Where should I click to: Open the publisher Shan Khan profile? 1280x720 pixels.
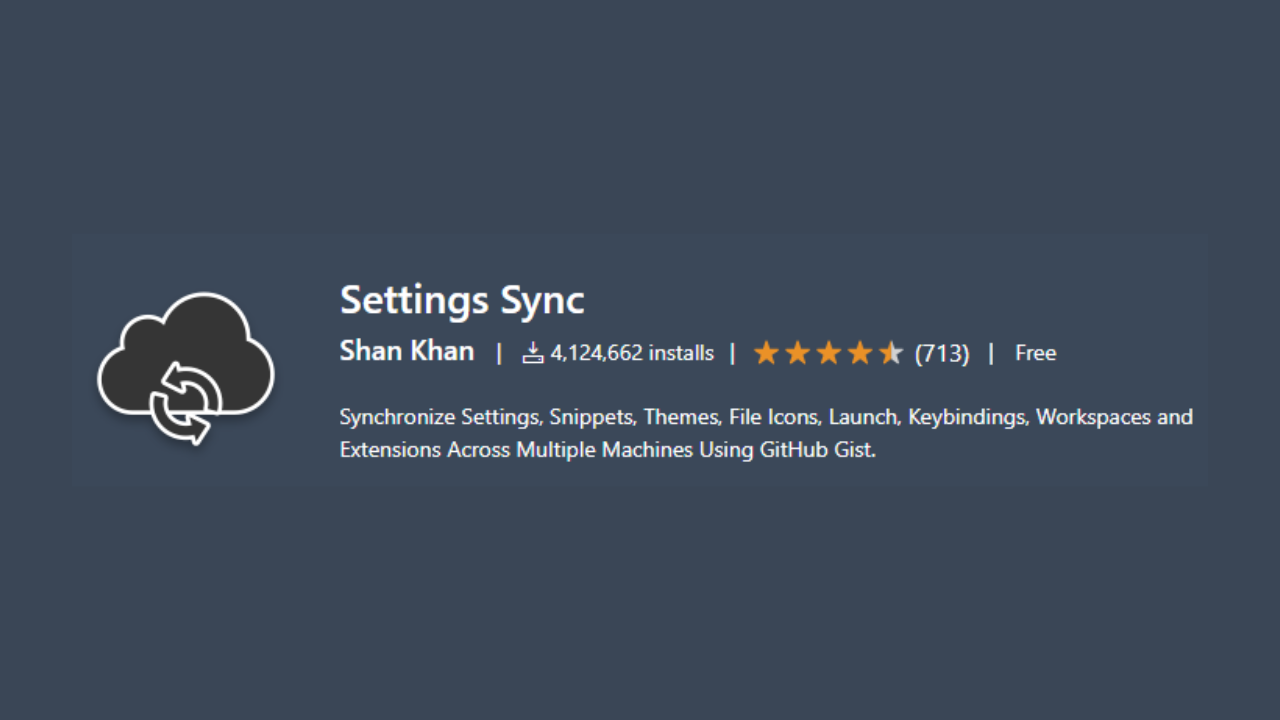(x=407, y=351)
